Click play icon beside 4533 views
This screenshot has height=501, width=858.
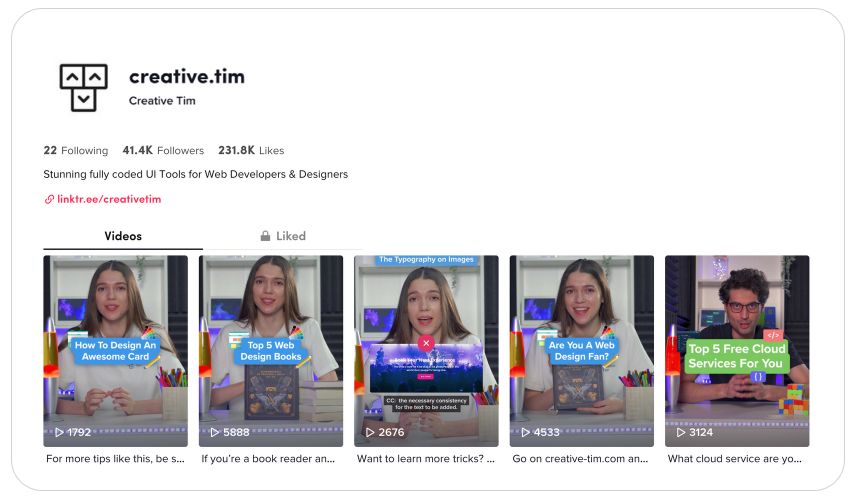pyautogui.click(x=526, y=432)
